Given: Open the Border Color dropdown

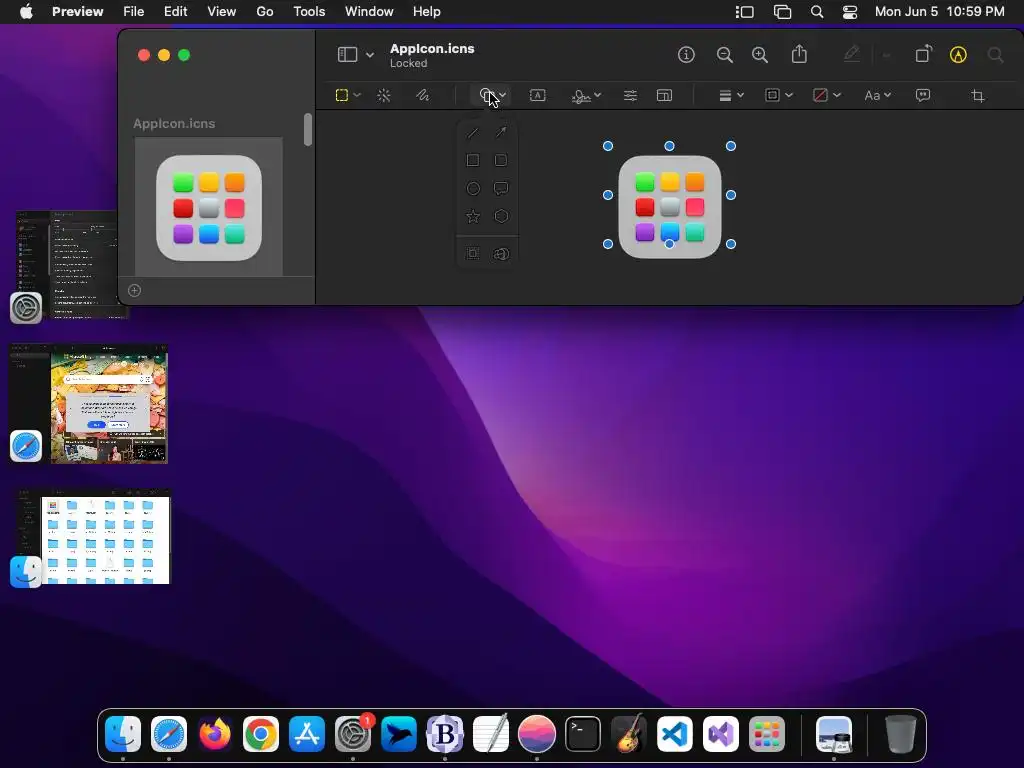Looking at the screenshot, I should pyautogui.click(x=778, y=95).
